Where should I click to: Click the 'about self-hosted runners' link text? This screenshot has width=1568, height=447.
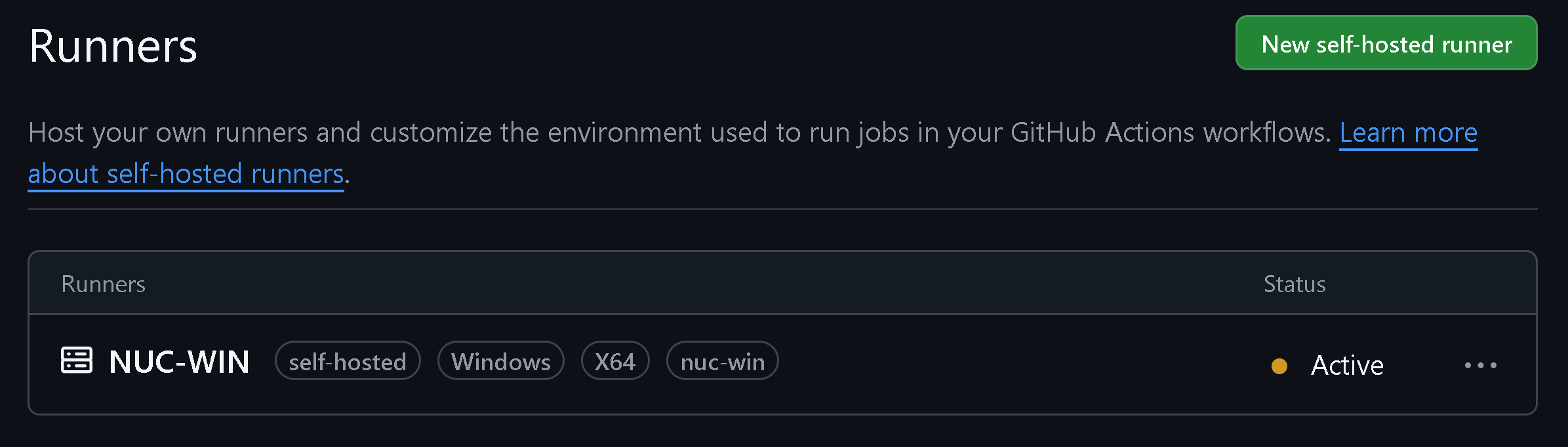tap(186, 174)
